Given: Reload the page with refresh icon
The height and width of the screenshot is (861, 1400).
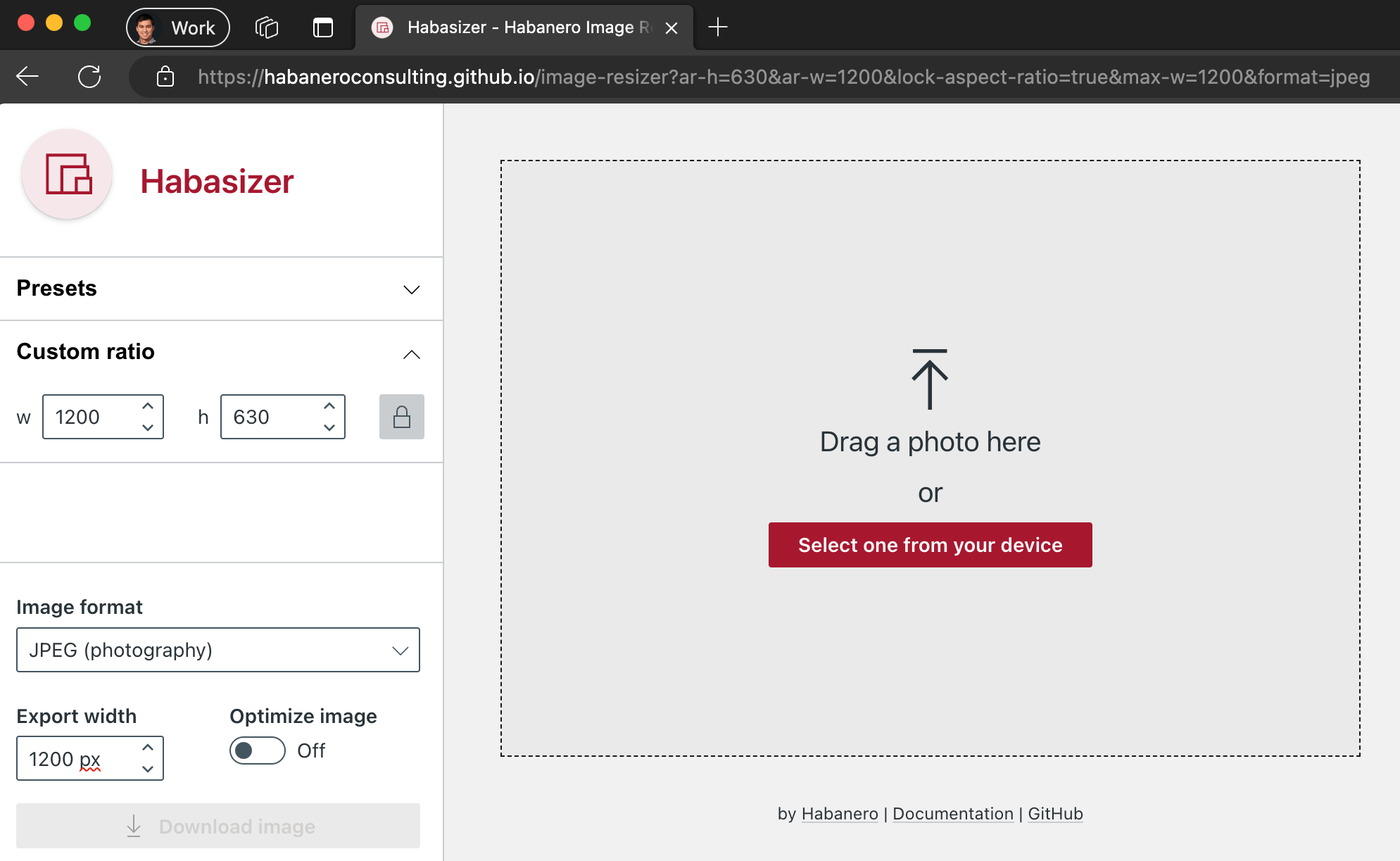Looking at the screenshot, I should tap(89, 76).
